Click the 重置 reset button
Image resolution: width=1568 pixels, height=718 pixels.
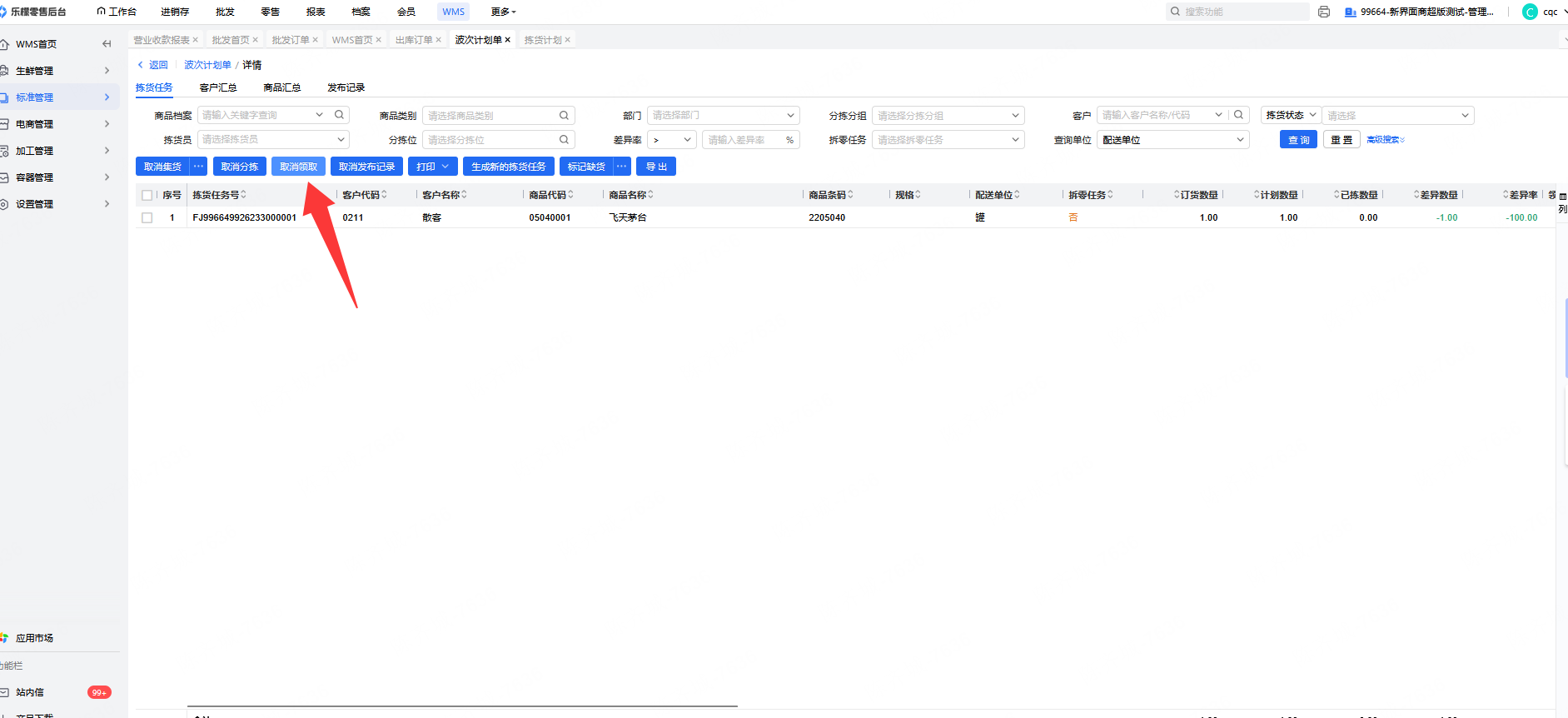coord(1342,140)
